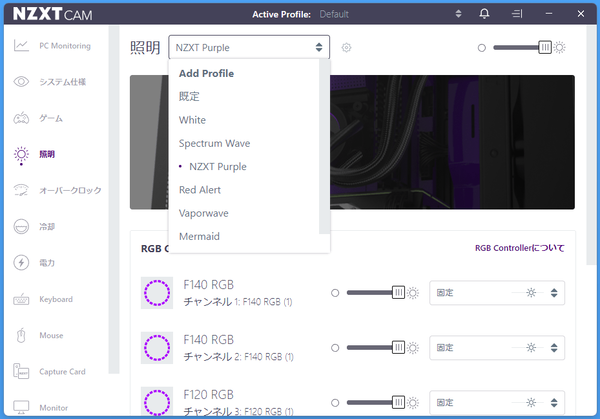The width and height of the screenshot is (600, 419).
Task: Open Active Profile selector arrows in title bar
Action: (x=458, y=14)
